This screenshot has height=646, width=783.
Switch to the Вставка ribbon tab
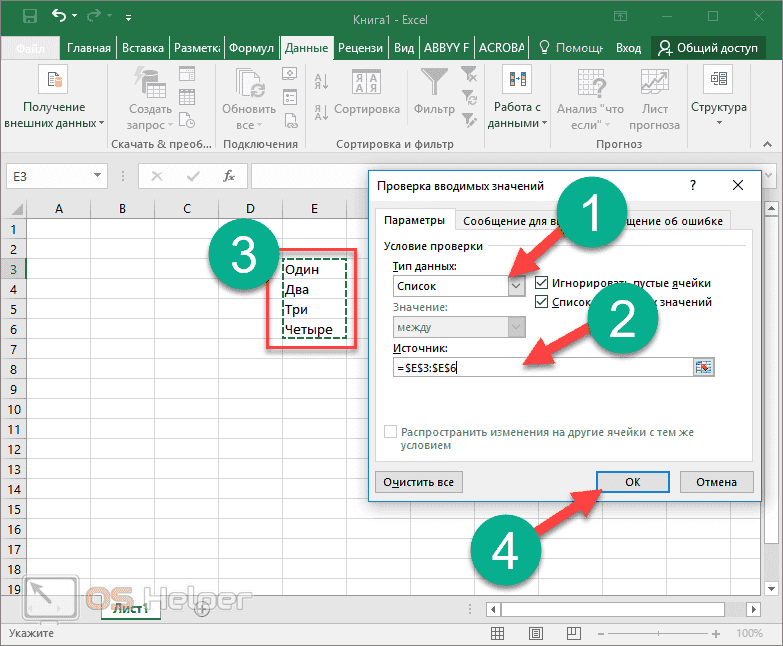[143, 48]
